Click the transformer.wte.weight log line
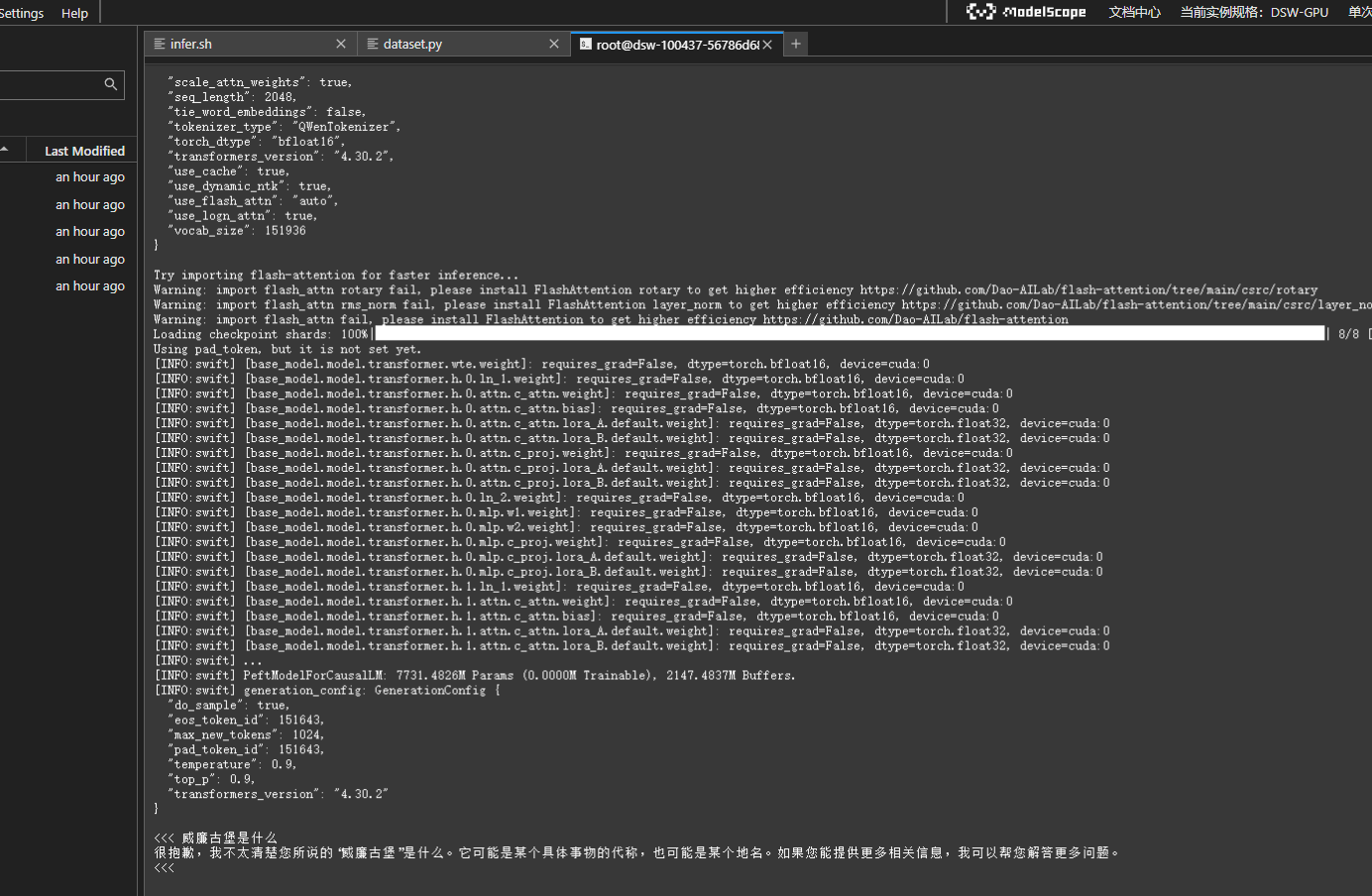Screen dimensions: 1372x896 tap(542, 365)
